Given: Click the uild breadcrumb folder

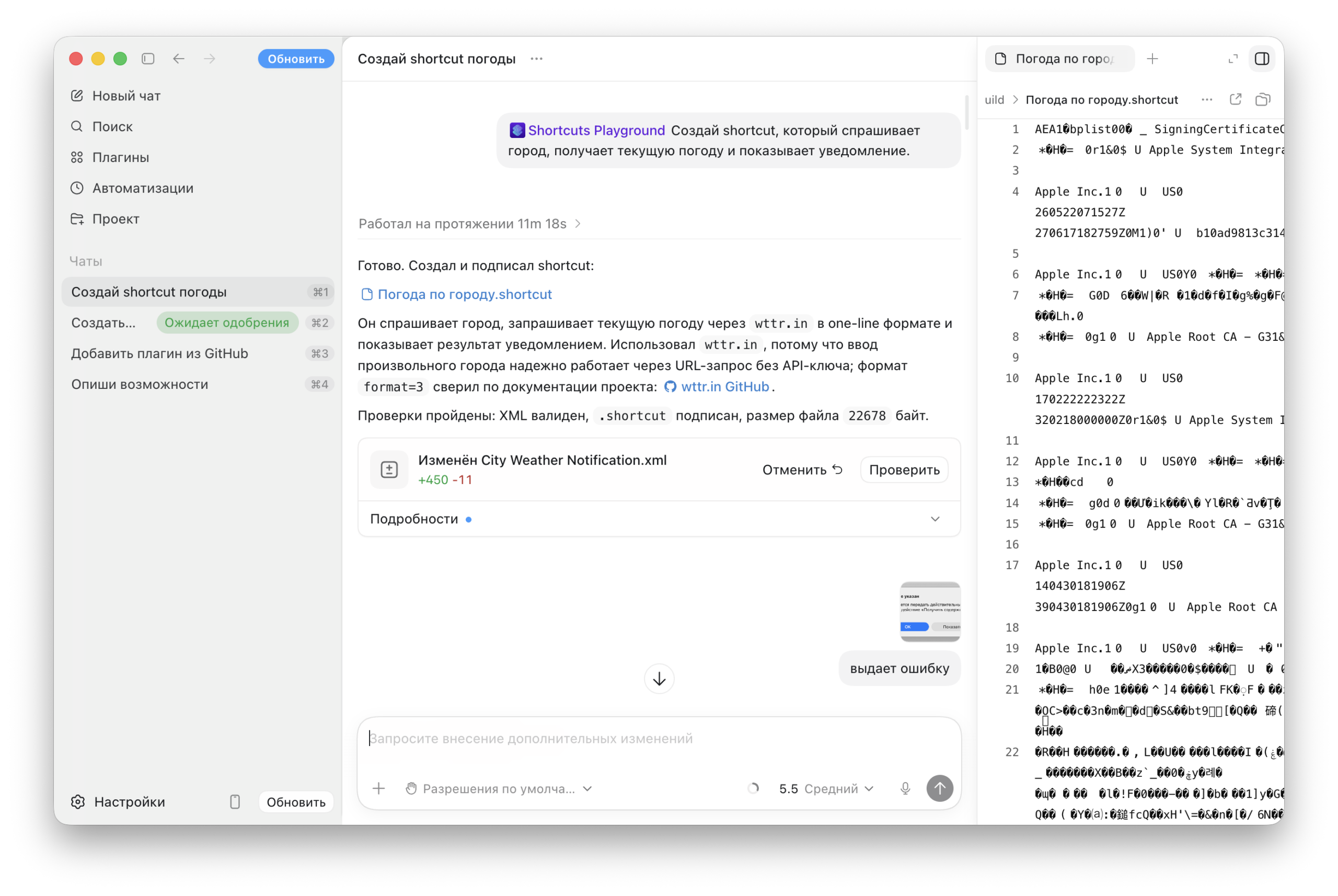Looking at the screenshot, I should 994,100.
